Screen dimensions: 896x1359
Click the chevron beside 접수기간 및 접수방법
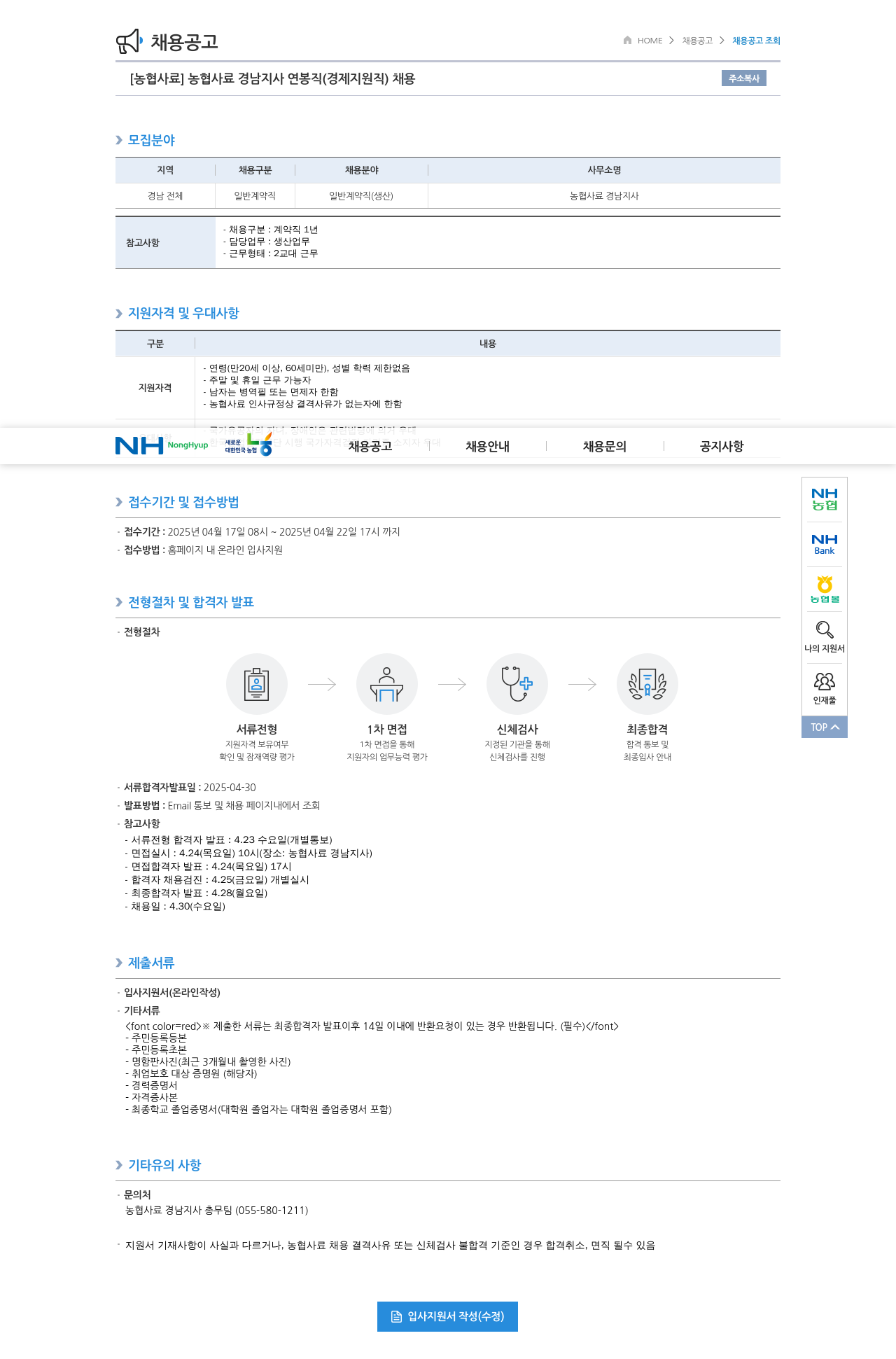pyautogui.click(x=119, y=502)
